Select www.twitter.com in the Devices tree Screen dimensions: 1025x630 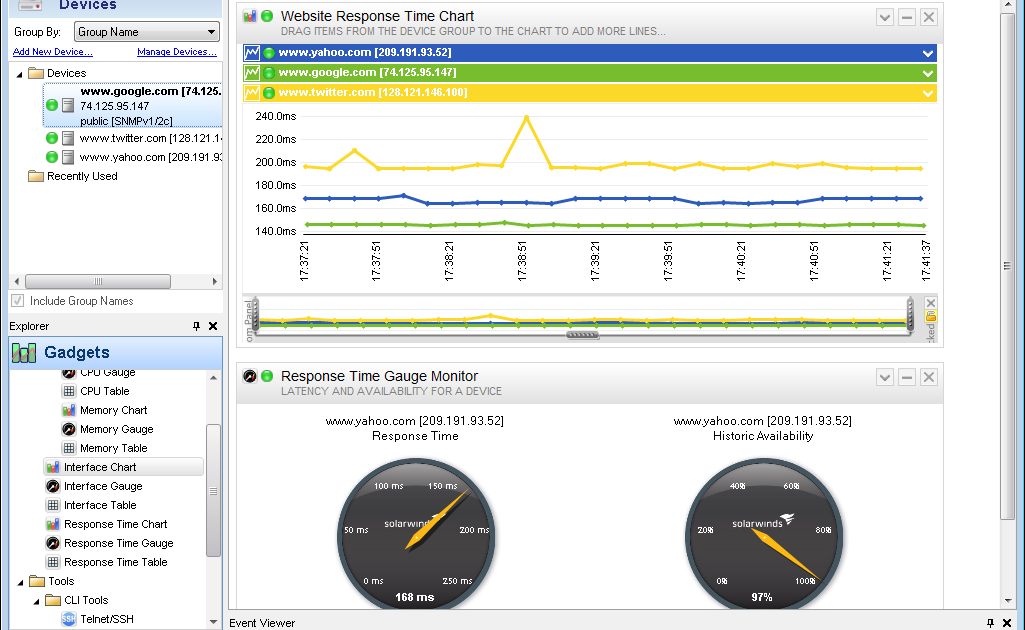tap(150, 139)
